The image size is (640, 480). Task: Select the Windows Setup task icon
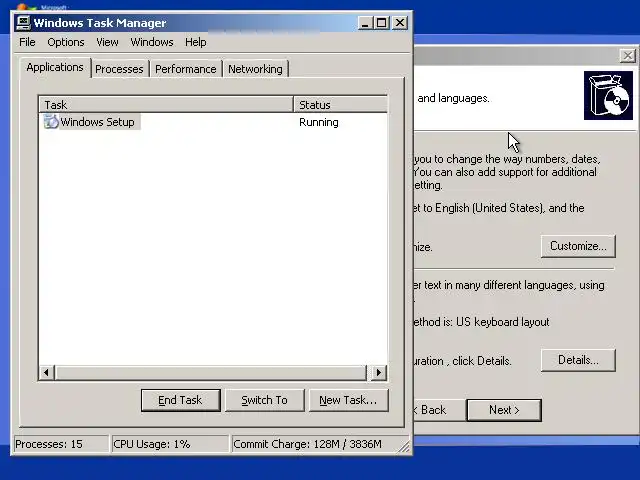click(51, 122)
